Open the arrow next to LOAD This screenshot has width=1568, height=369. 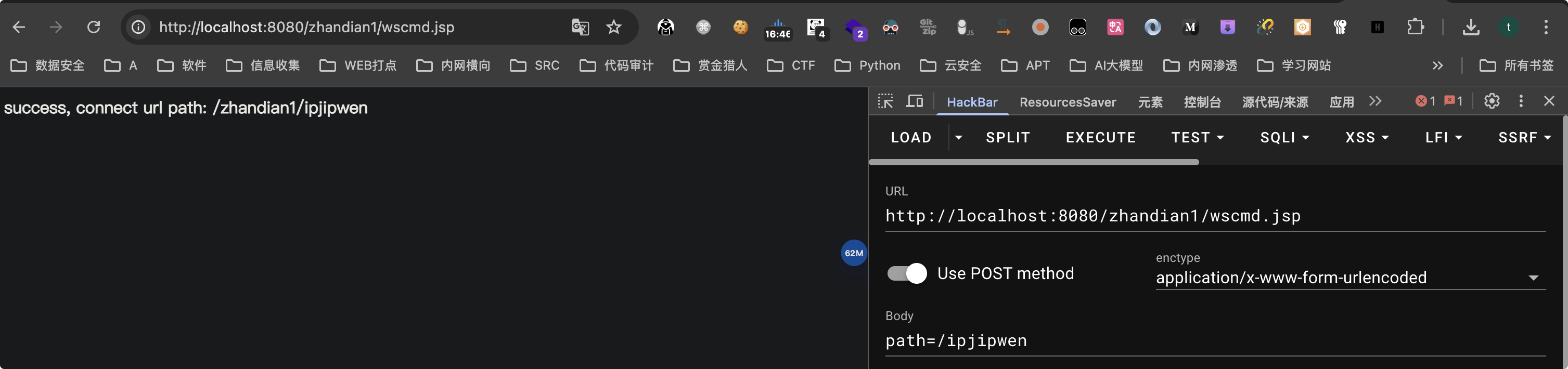tap(958, 137)
